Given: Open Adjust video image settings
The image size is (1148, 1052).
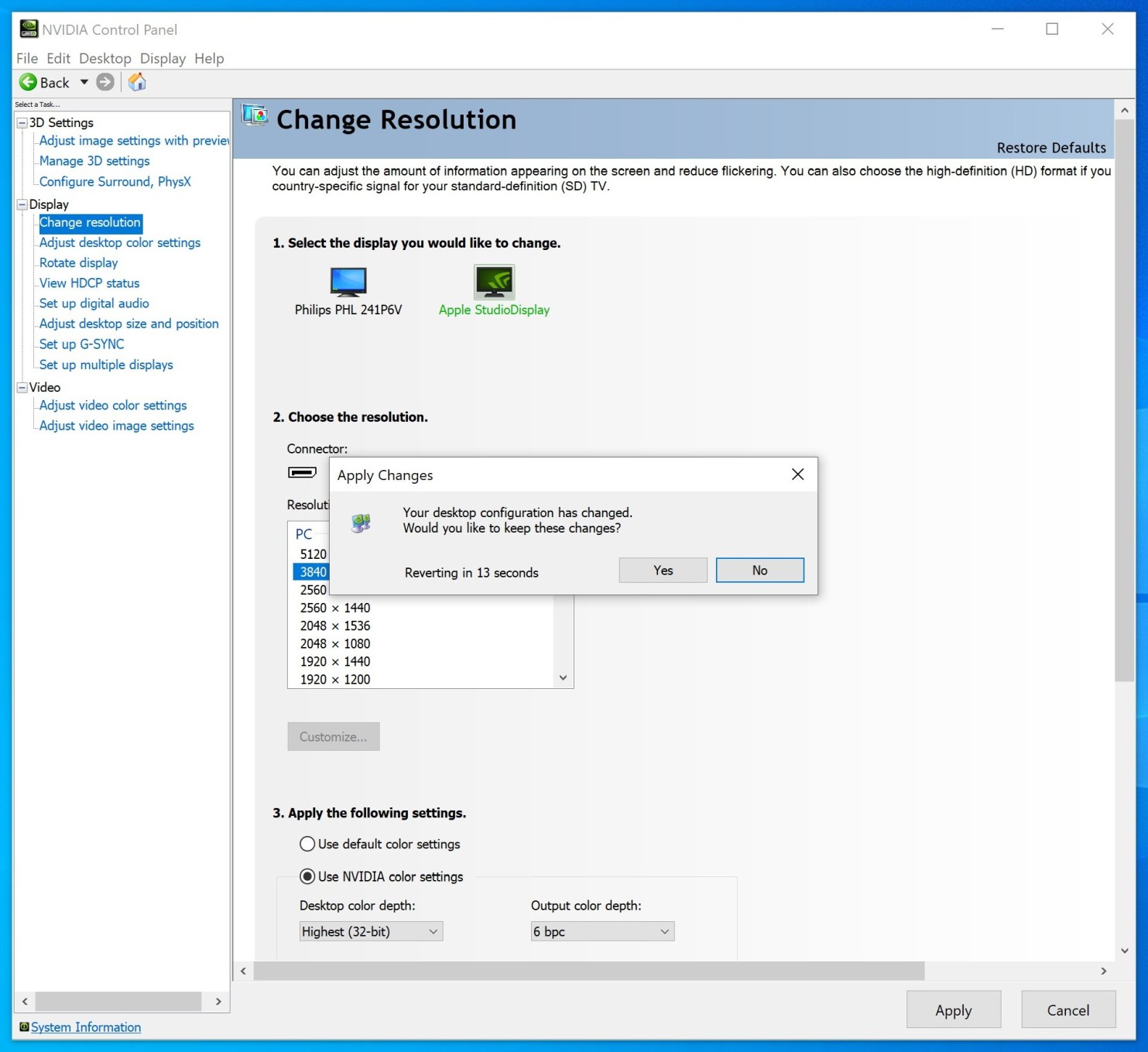Looking at the screenshot, I should click(117, 426).
